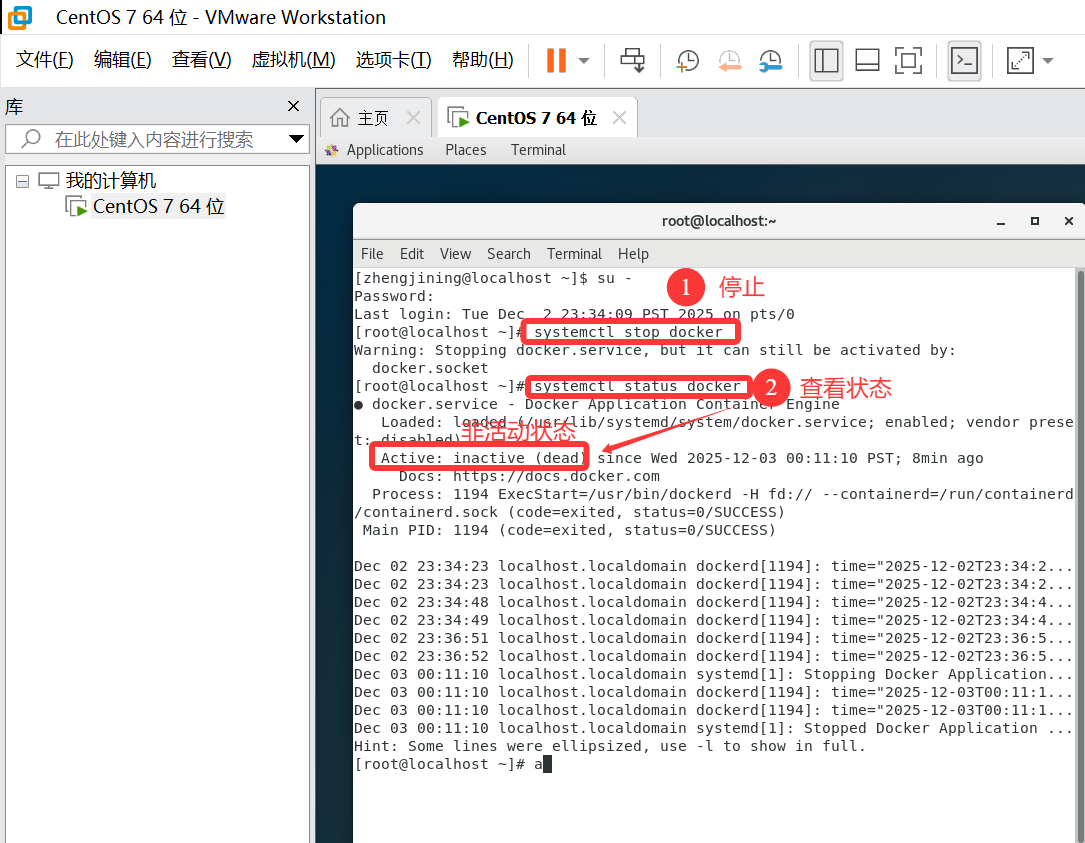Show the virtual machine thumbnail bar

point(866,60)
